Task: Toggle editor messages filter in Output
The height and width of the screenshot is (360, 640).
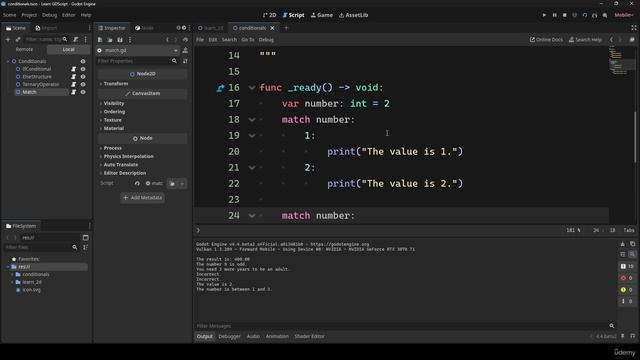Action: pyautogui.click(x=627, y=301)
